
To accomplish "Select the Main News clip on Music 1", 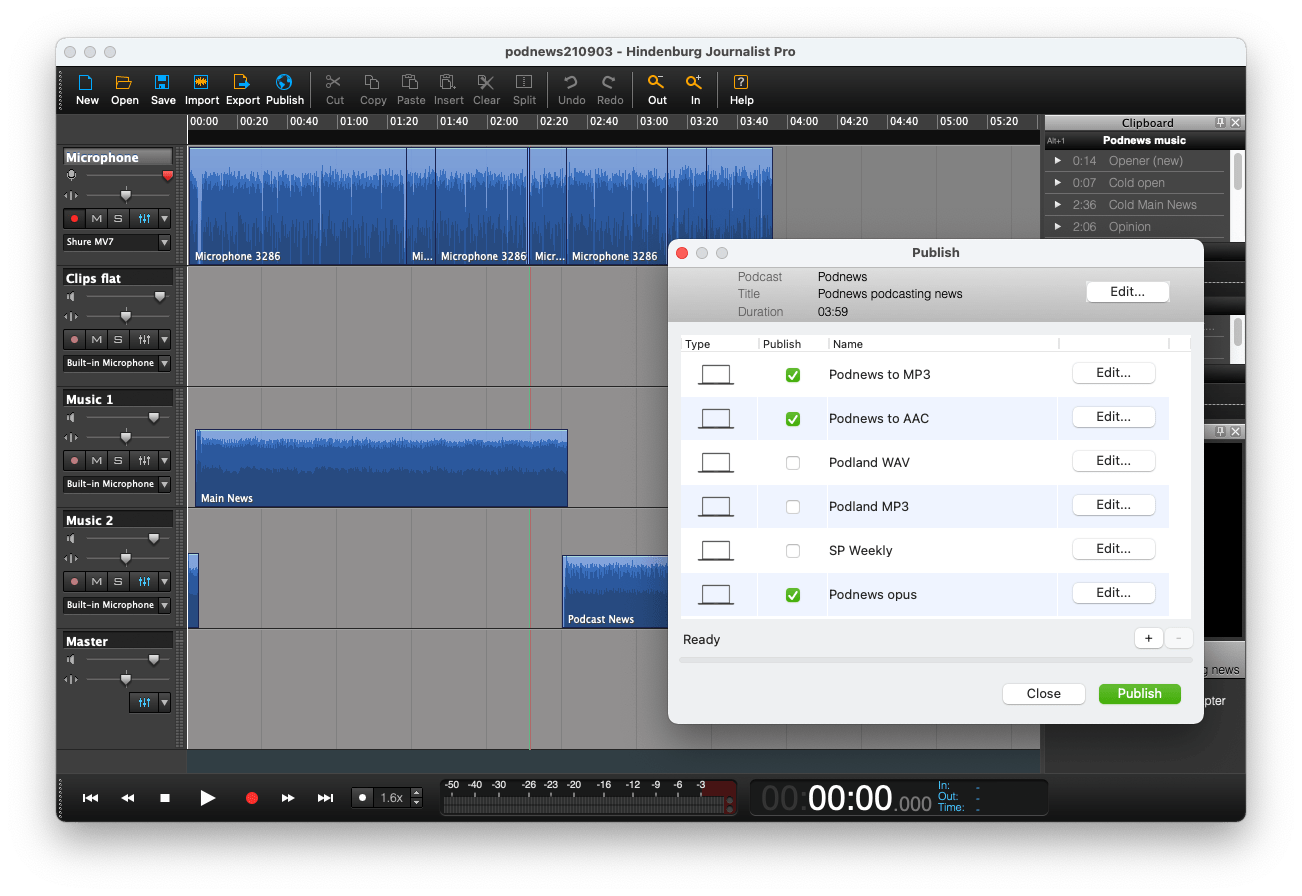I will (x=381, y=468).
